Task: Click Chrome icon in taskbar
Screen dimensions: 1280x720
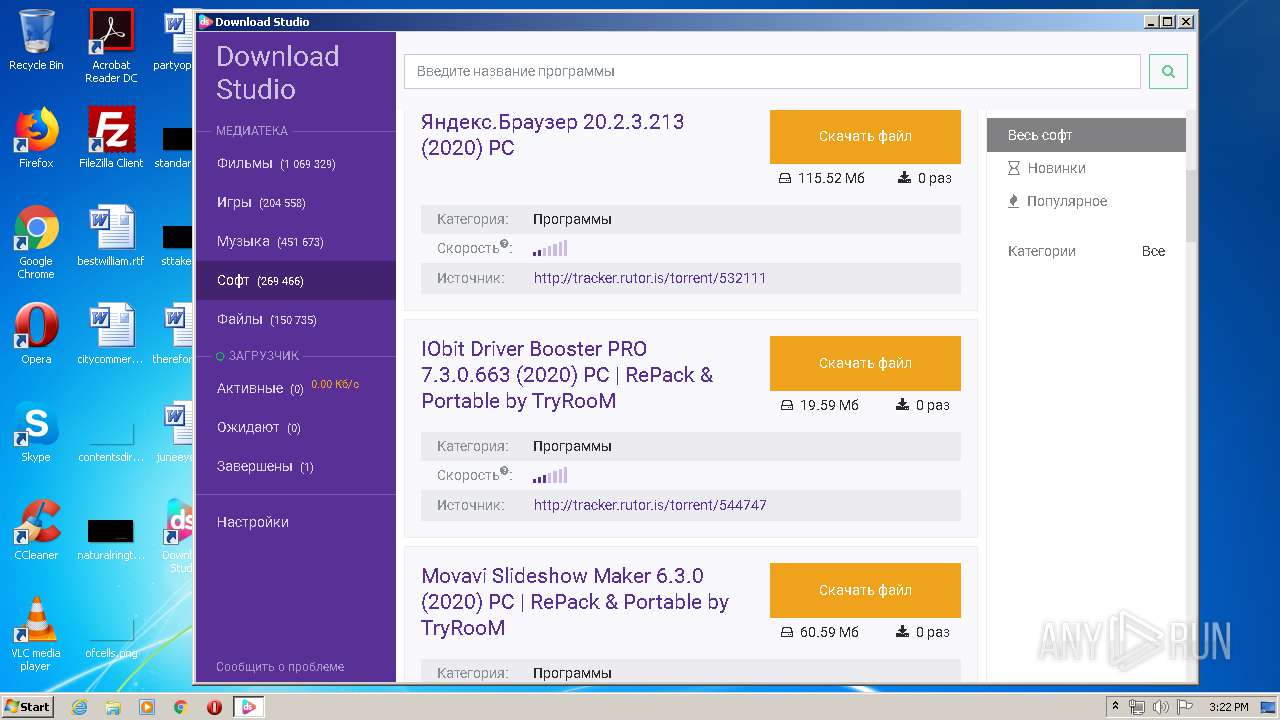Action: [180, 707]
